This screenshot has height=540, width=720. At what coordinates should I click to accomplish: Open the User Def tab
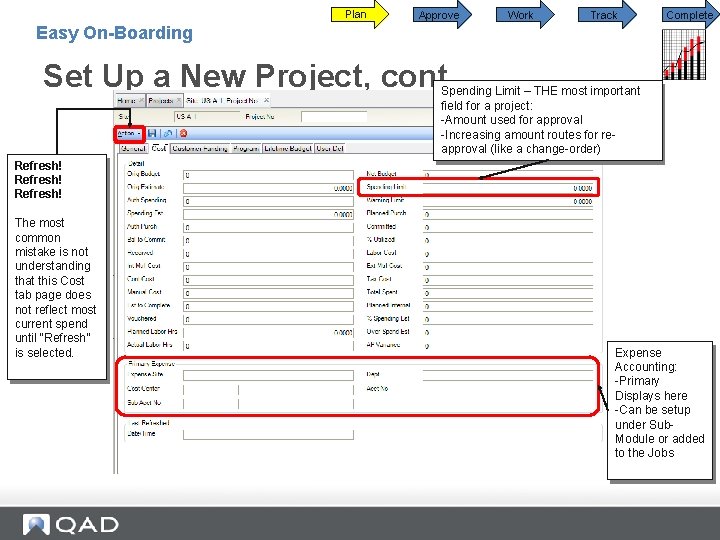[x=330, y=148]
